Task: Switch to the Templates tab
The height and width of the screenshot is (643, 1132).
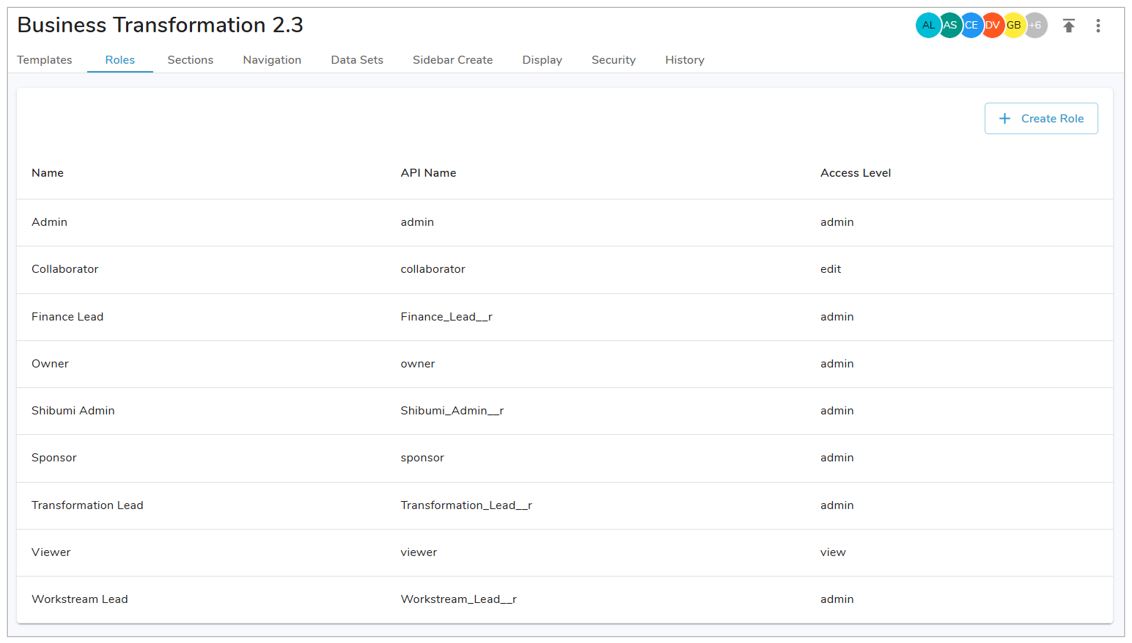Action: pos(45,60)
